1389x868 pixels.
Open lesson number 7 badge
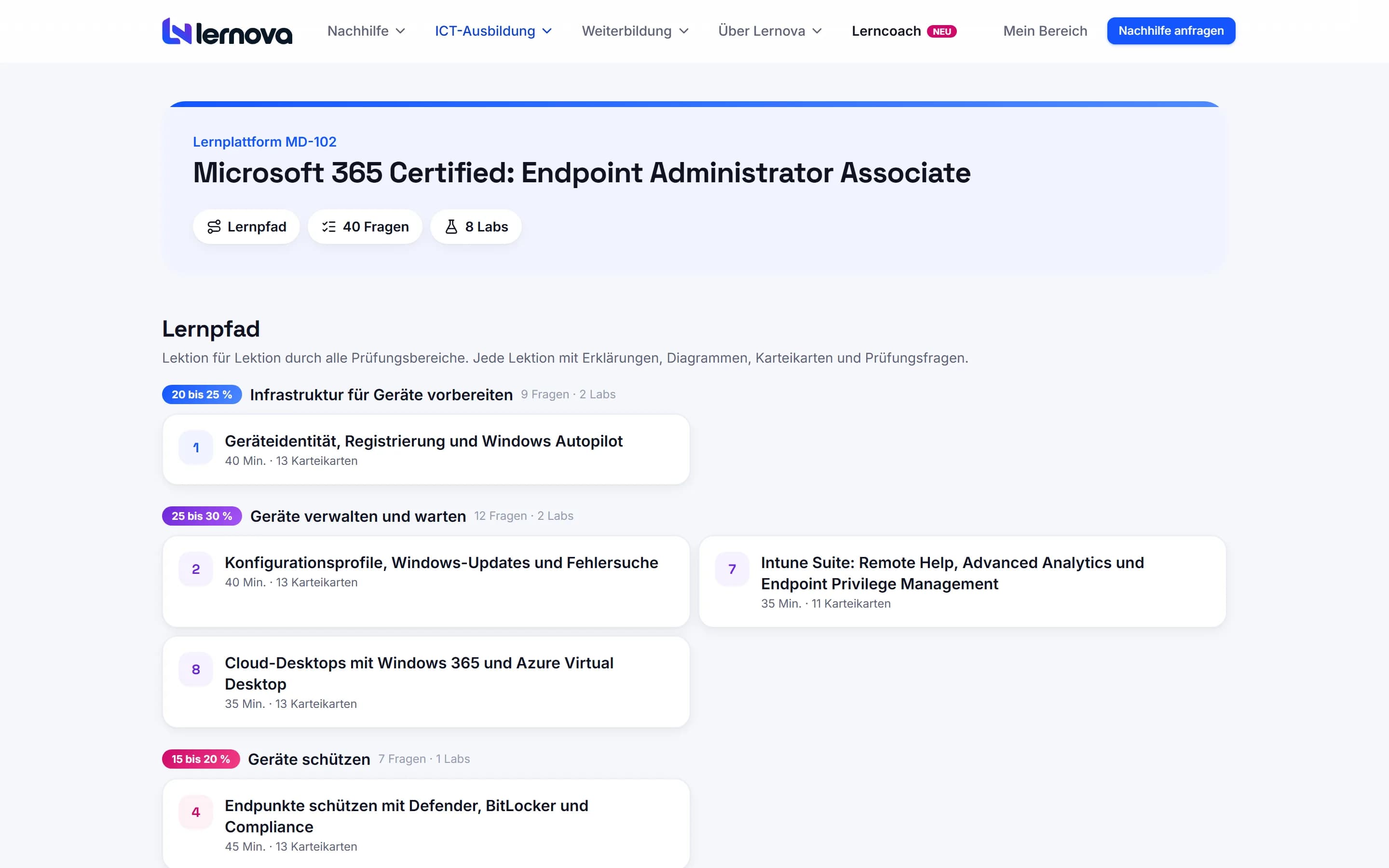point(732,569)
